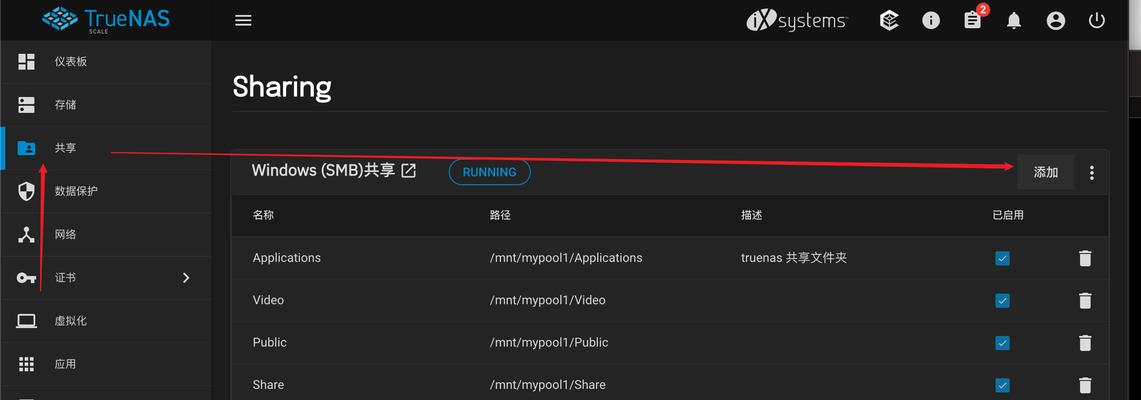Viewport: 1141px width, 400px height.
Task: Select the Share share name
Action: [269, 384]
